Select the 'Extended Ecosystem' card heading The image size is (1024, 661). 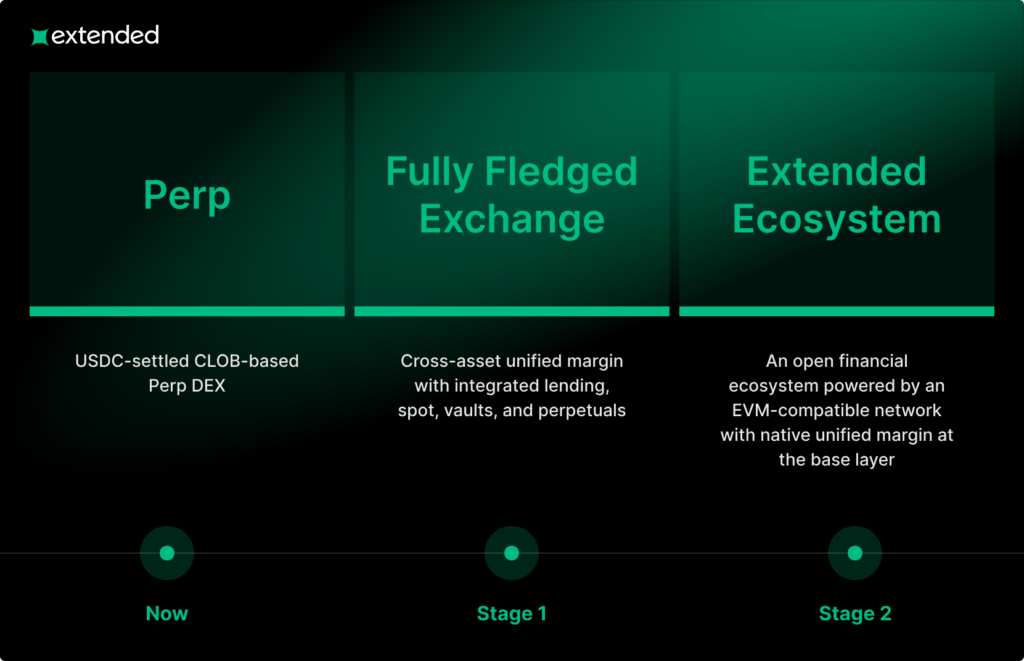[x=837, y=195]
